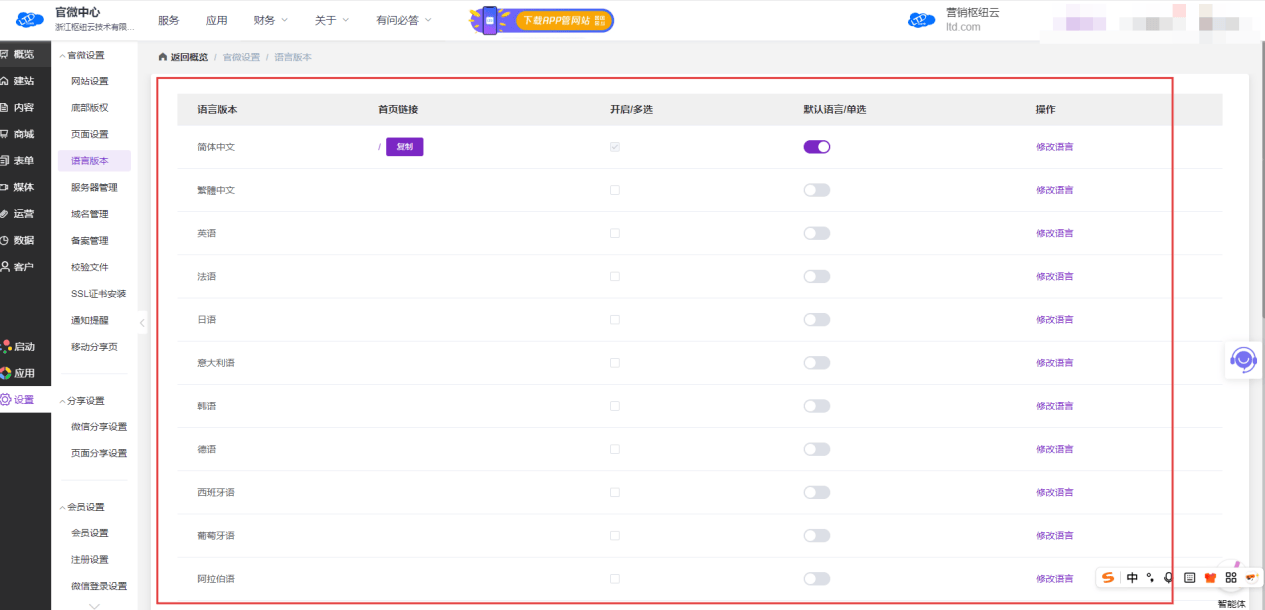This screenshot has width=1265, height=610.
Task: Click 修改语言 link for 法语
Action: point(1054,277)
